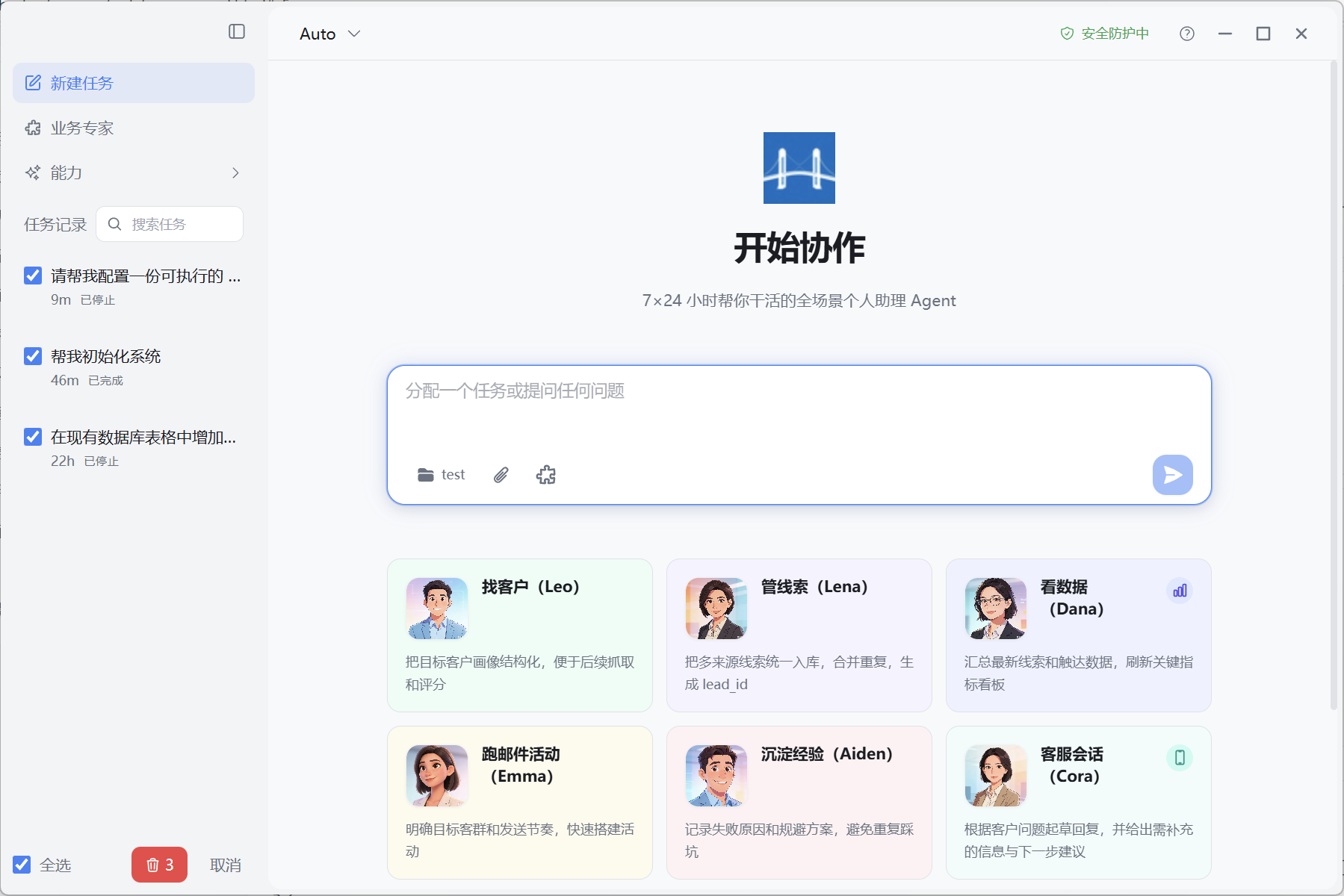Open task titled 在现有数据库表格中增加
The height and width of the screenshot is (896, 1344).
click(x=143, y=438)
